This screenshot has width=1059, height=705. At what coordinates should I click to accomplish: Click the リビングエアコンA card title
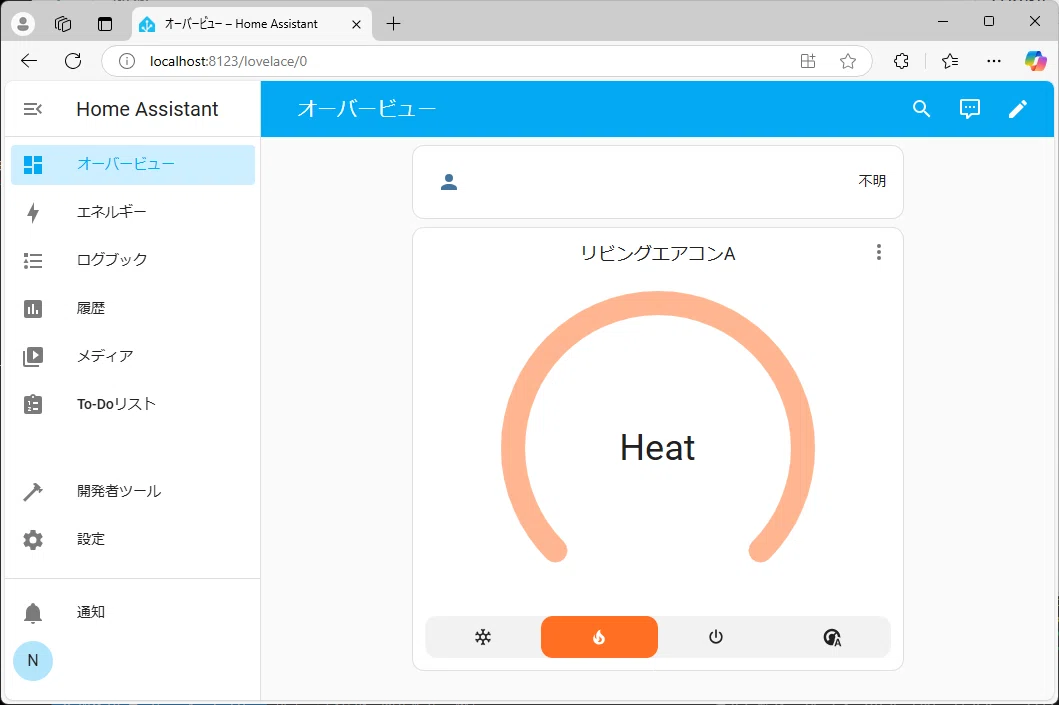658,253
